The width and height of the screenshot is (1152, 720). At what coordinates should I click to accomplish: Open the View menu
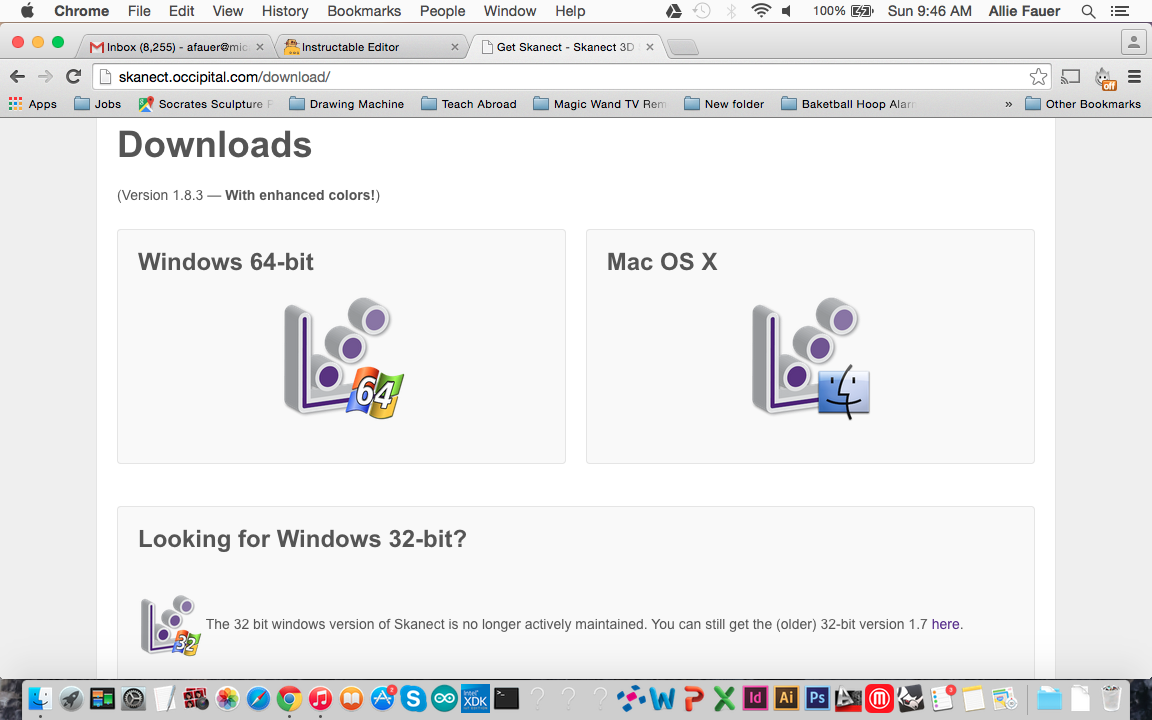click(x=228, y=11)
